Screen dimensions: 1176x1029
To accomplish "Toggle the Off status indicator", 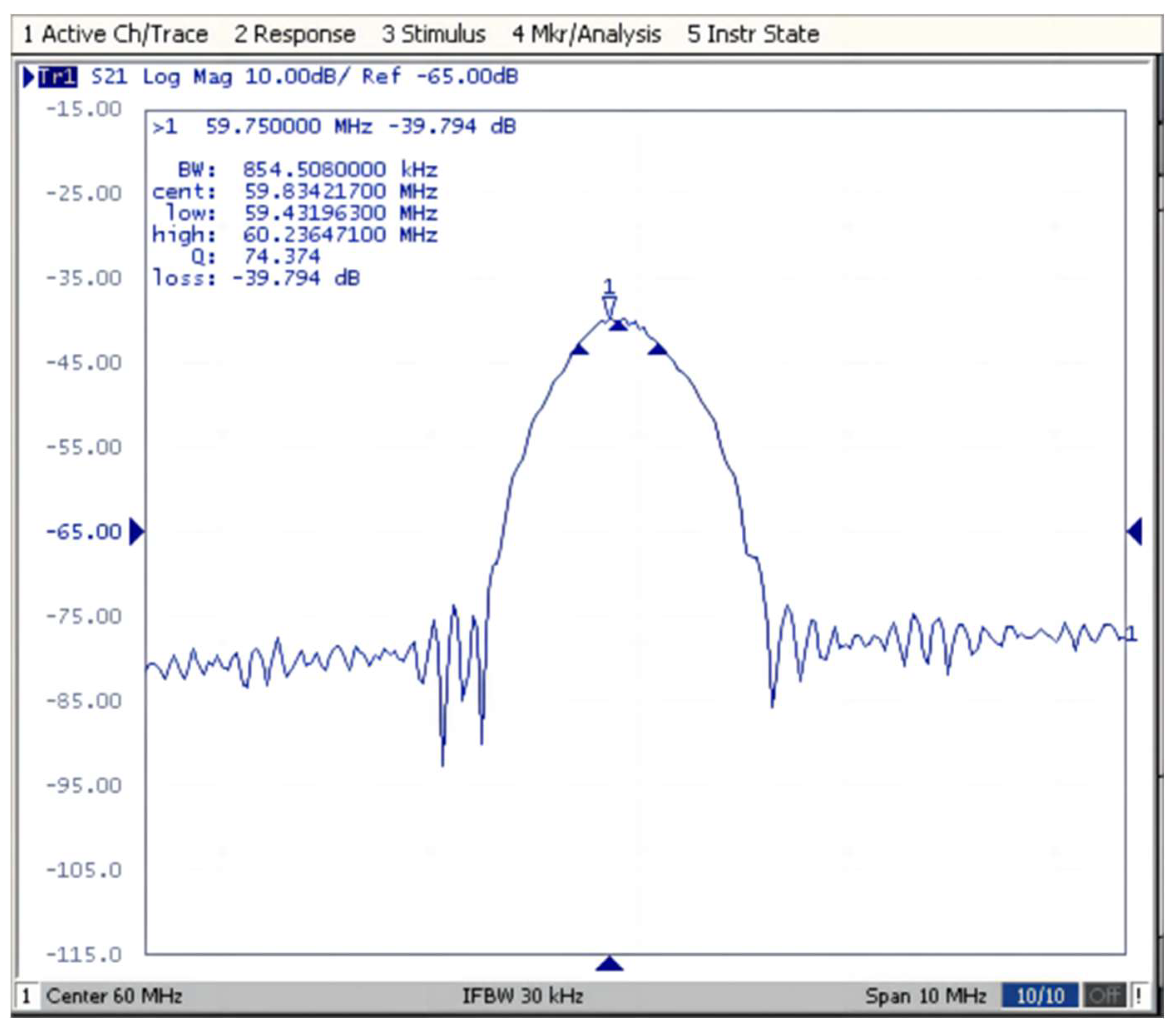I will 1105,995.
